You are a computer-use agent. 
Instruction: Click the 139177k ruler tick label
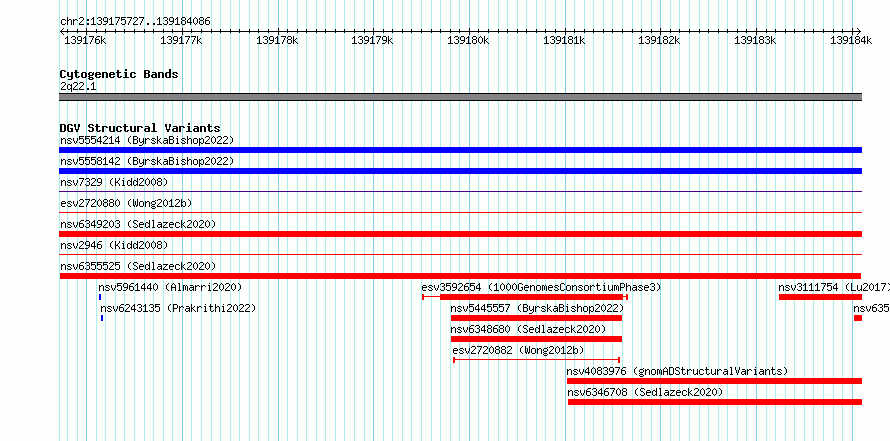[x=181, y=40]
